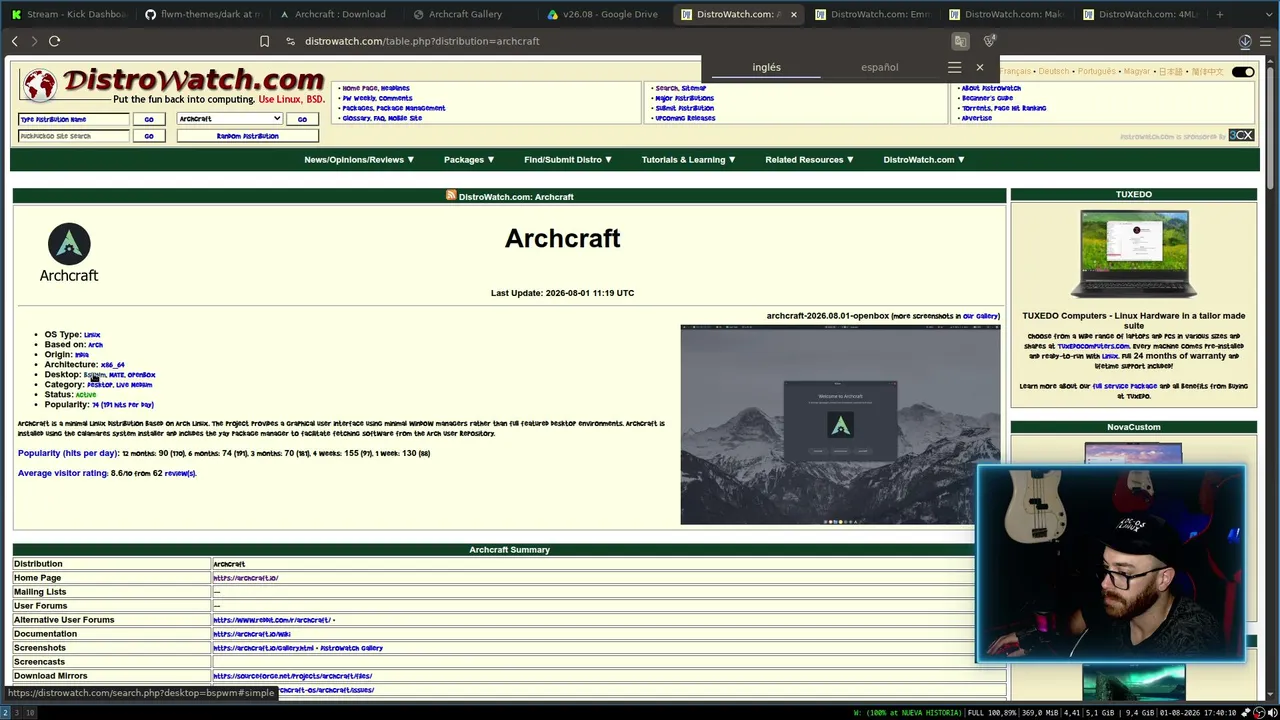
Task: Select inglés in the translation popup
Action: 766,67
